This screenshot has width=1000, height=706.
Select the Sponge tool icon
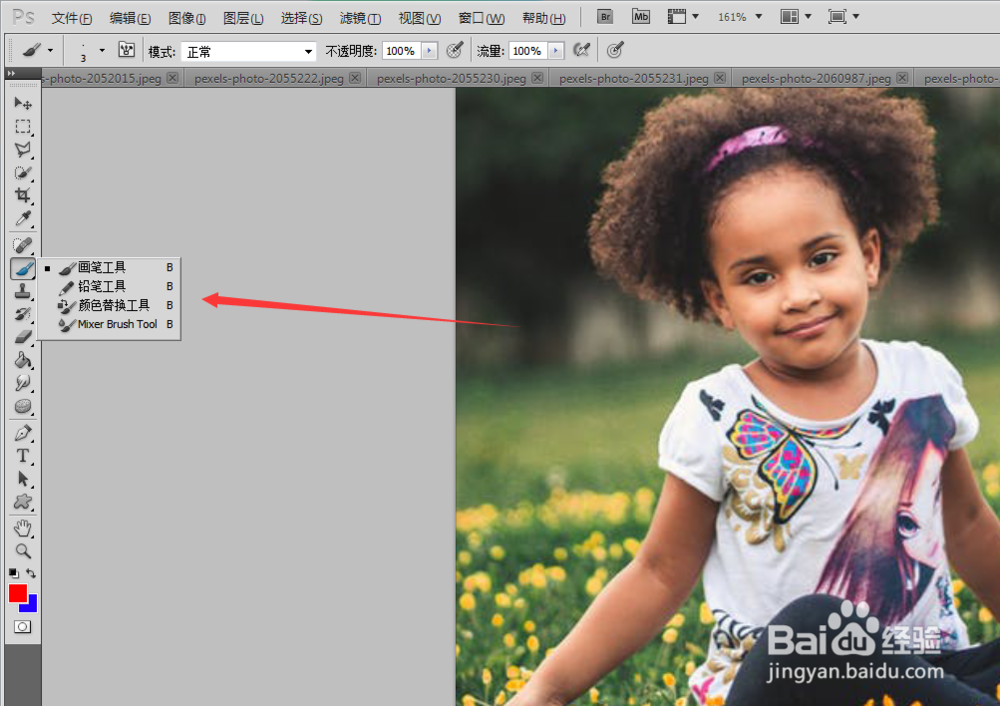tap(23, 406)
